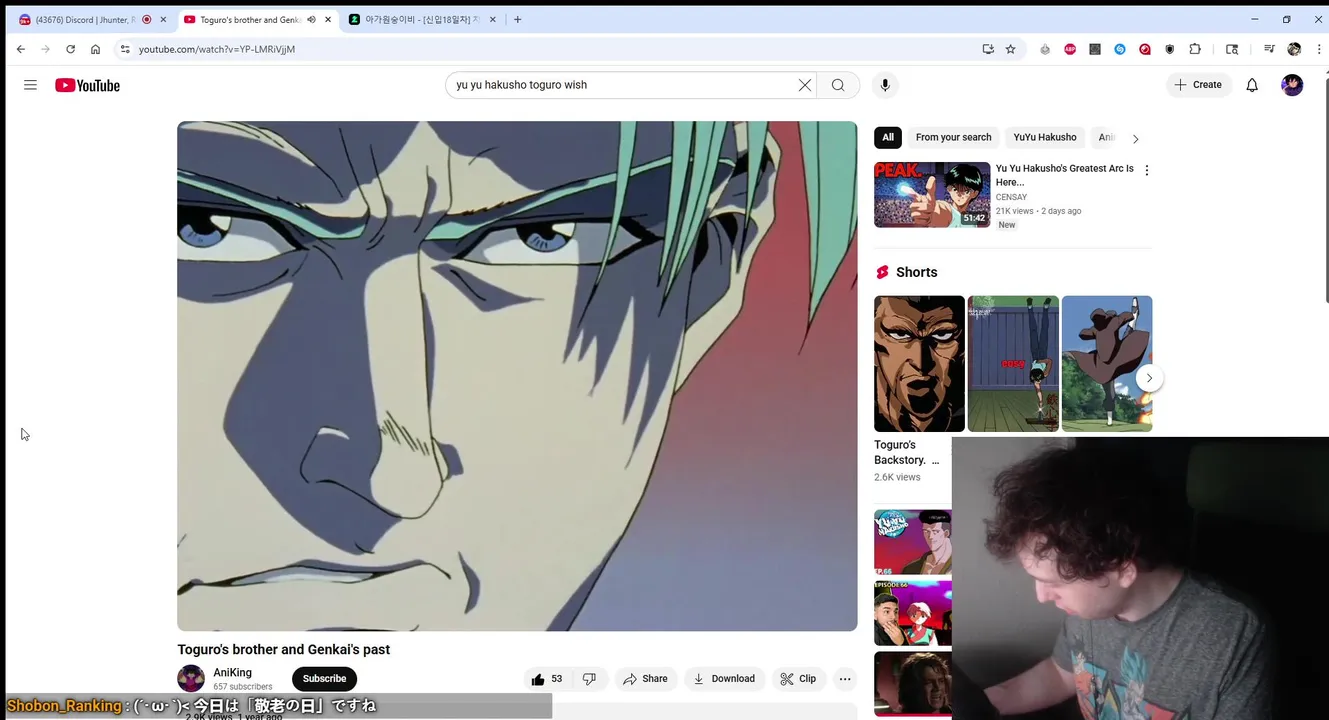This screenshot has width=1329, height=720.
Task: Open YouTube notifications bell
Action: pyautogui.click(x=1252, y=85)
